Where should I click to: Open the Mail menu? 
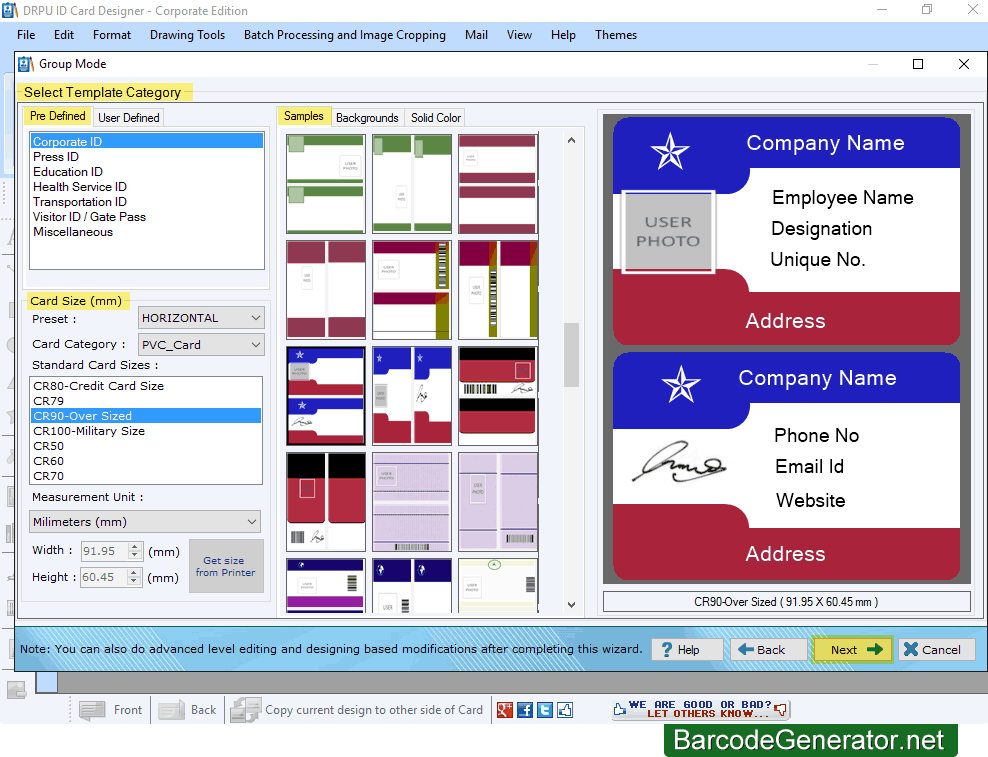[x=476, y=35]
